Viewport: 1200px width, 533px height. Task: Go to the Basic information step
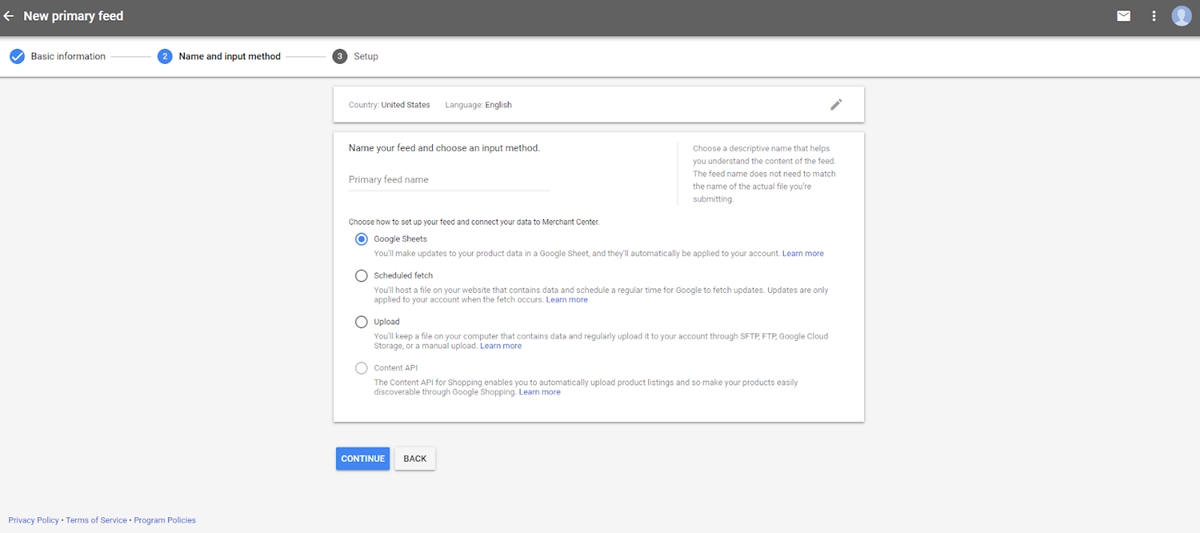(x=68, y=56)
